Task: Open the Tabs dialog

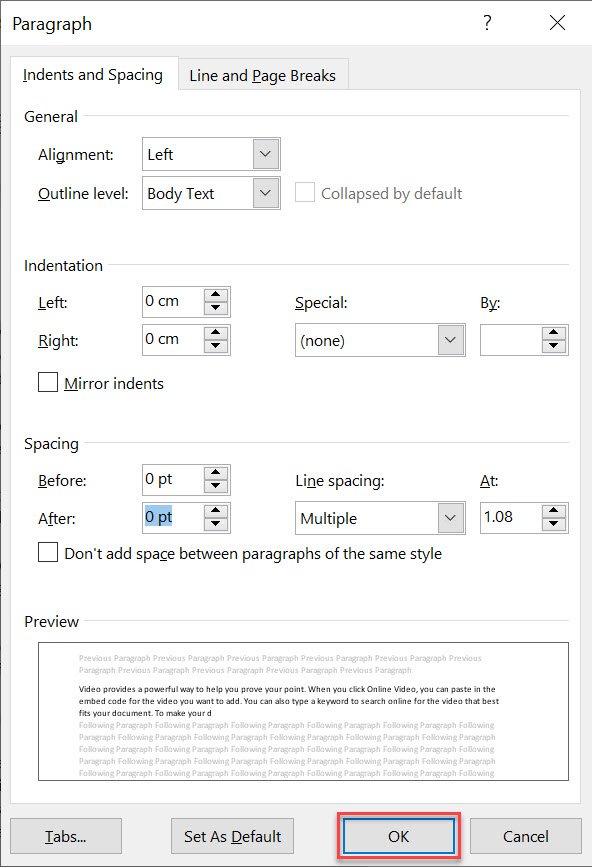Action: coord(64,836)
